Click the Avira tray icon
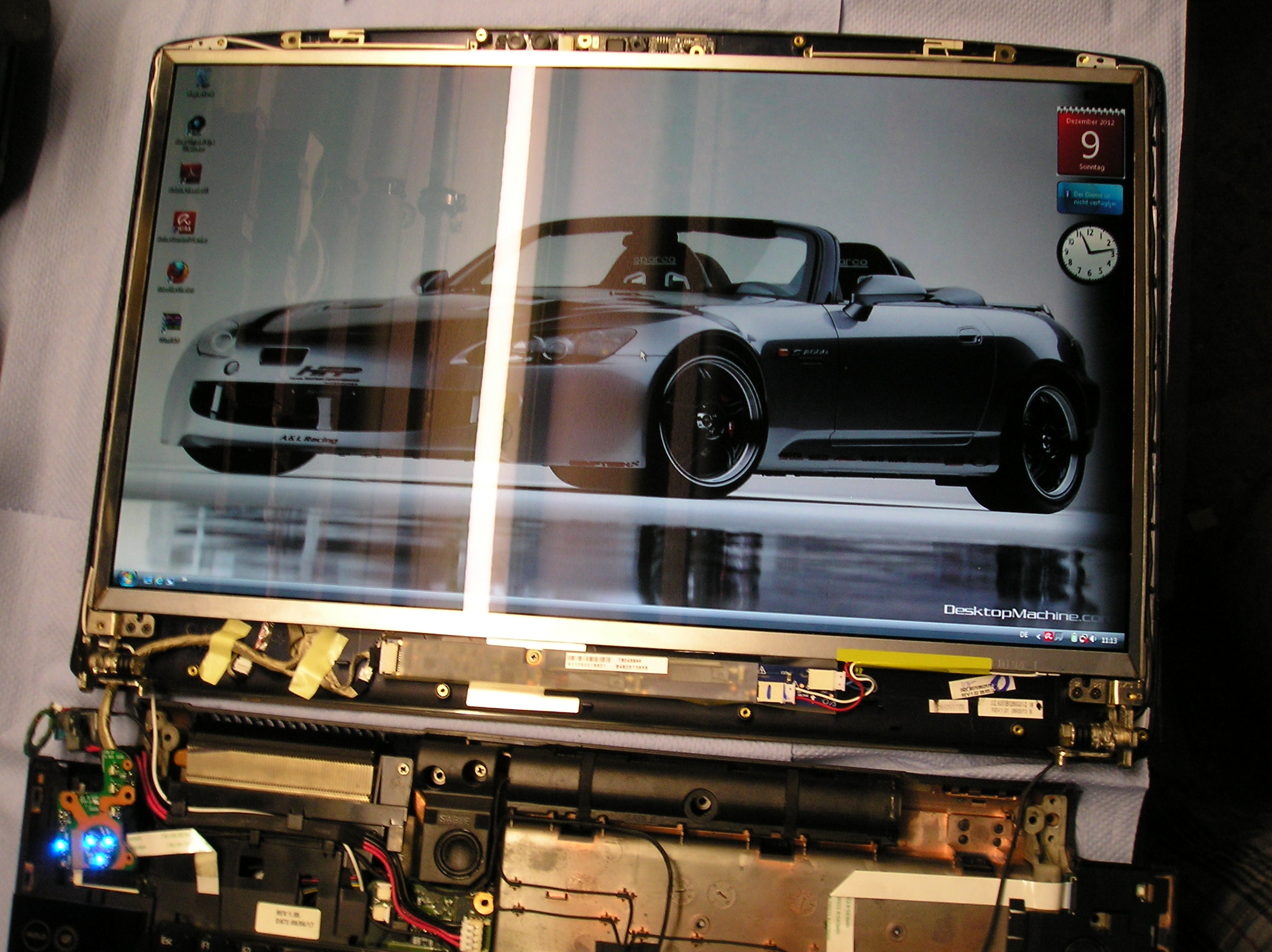 [1049, 637]
